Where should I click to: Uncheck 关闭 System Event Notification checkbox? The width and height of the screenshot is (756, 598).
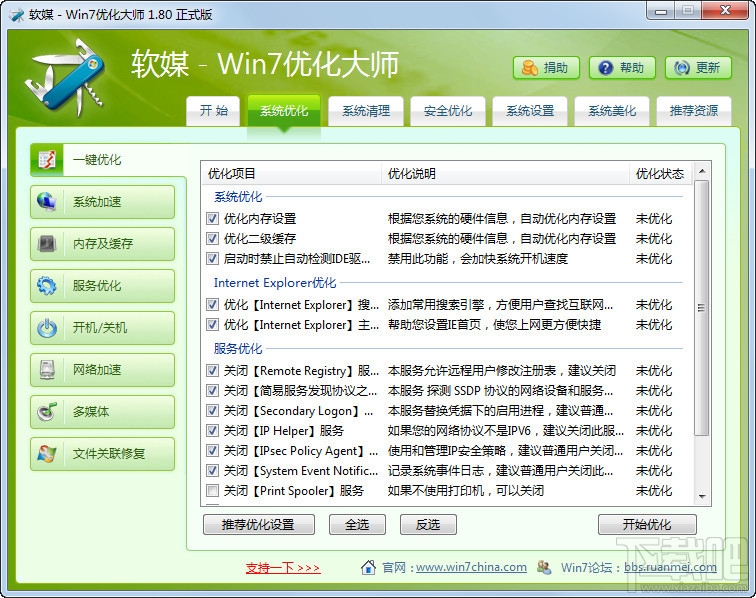[212, 470]
